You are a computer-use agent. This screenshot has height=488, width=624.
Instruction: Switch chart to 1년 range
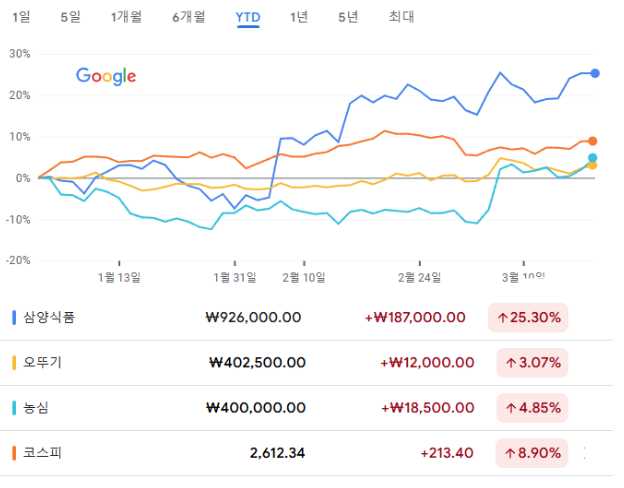(x=299, y=17)
